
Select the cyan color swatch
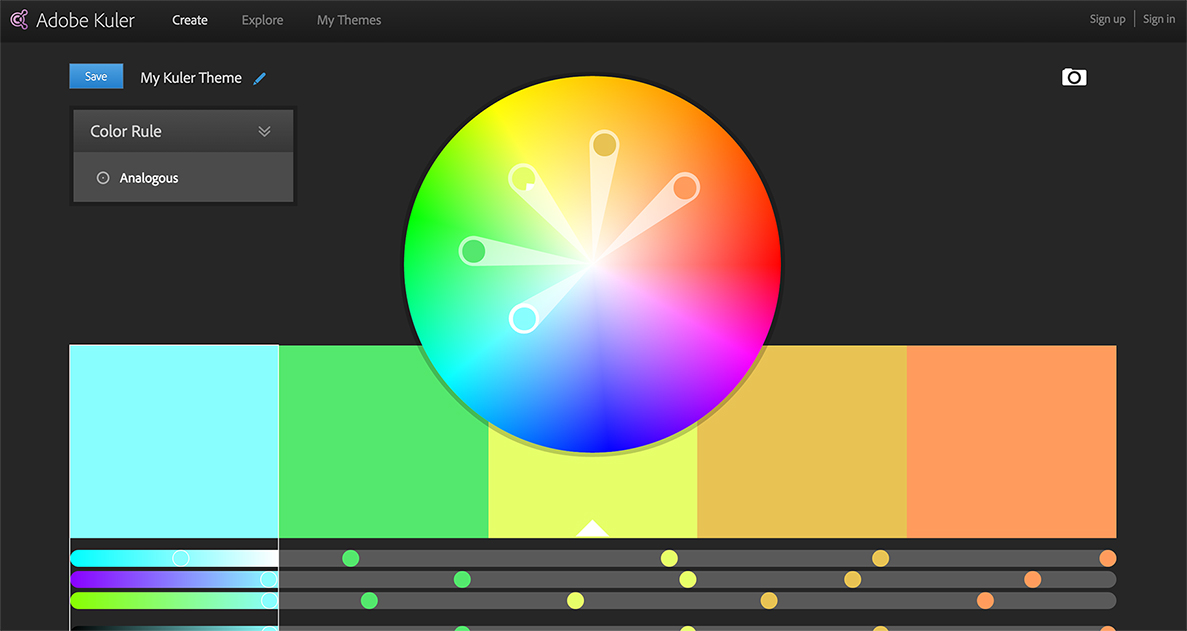(174, 442)
